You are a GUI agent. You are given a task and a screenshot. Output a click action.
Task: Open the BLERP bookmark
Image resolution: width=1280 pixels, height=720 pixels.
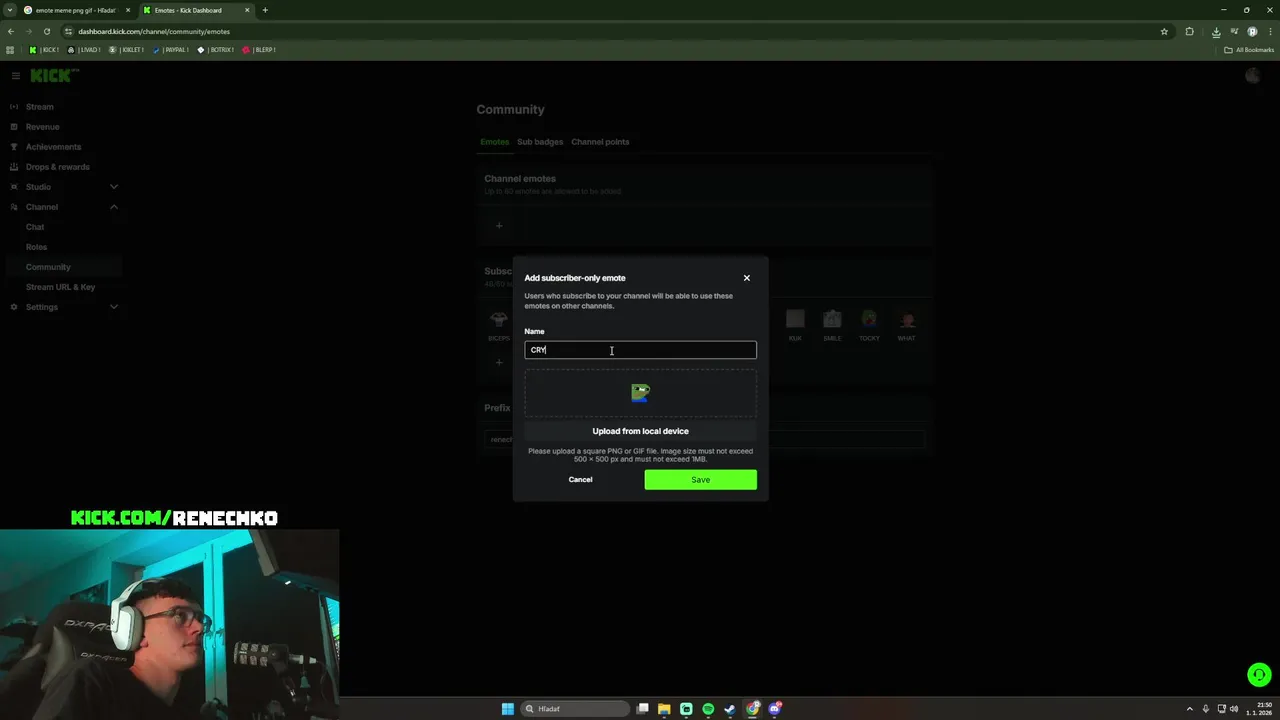coord(259,49)
